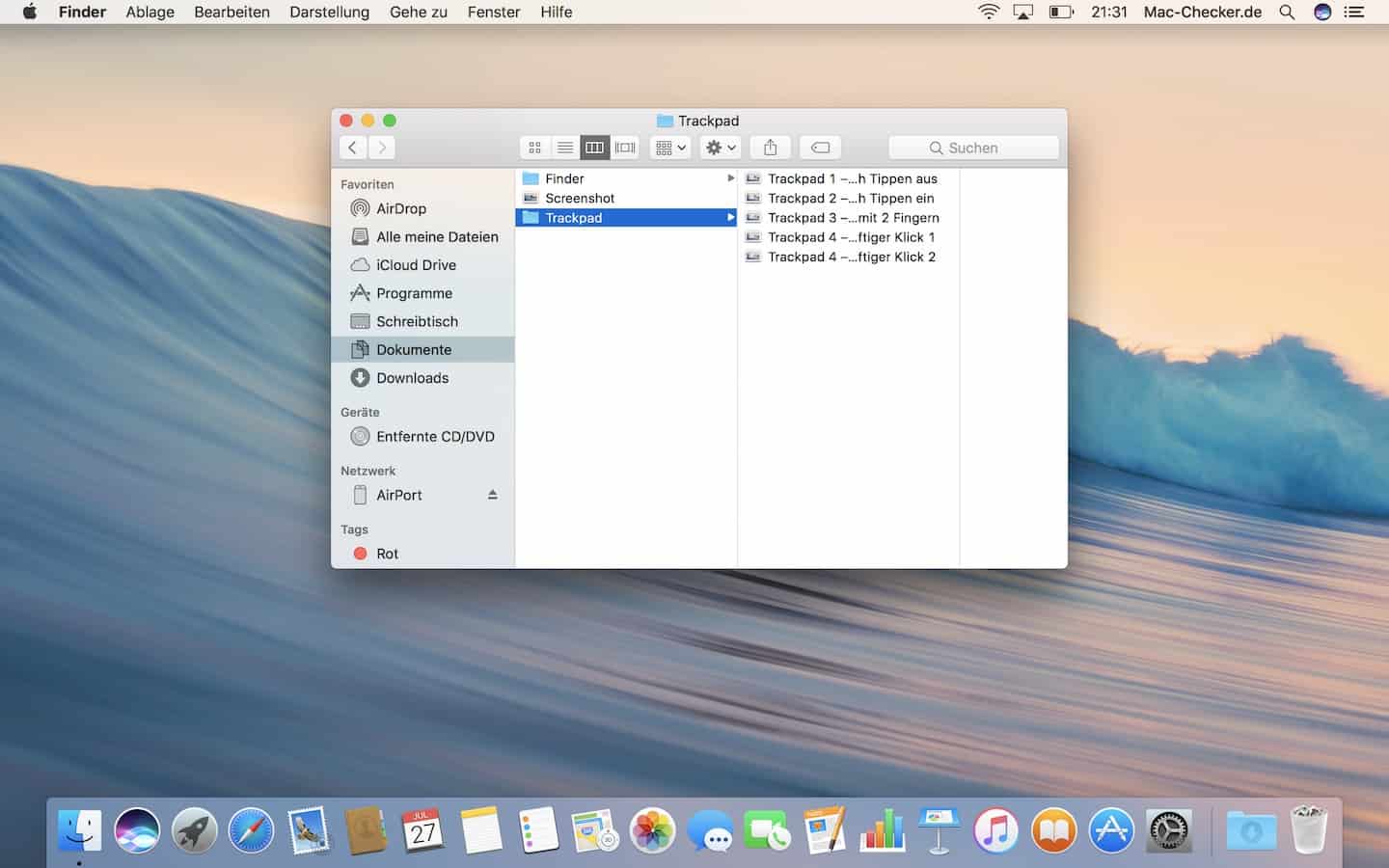Viewport: 1389px width, 868px height.
Task: Launch Safari from the Dock
Action: click(251, 829)
